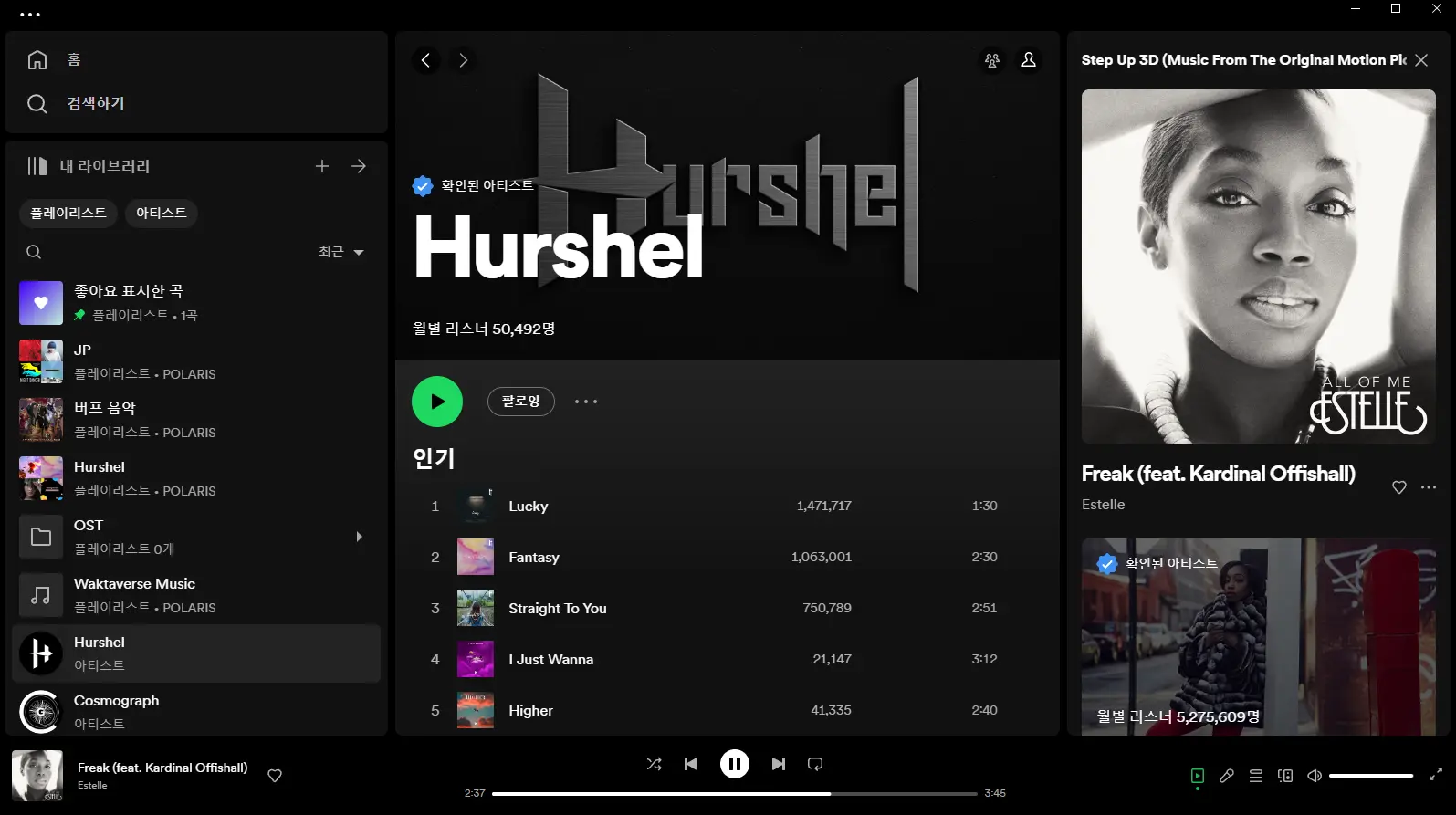
Task: Mute the volume speaker icon
Action: [1315, 776]
